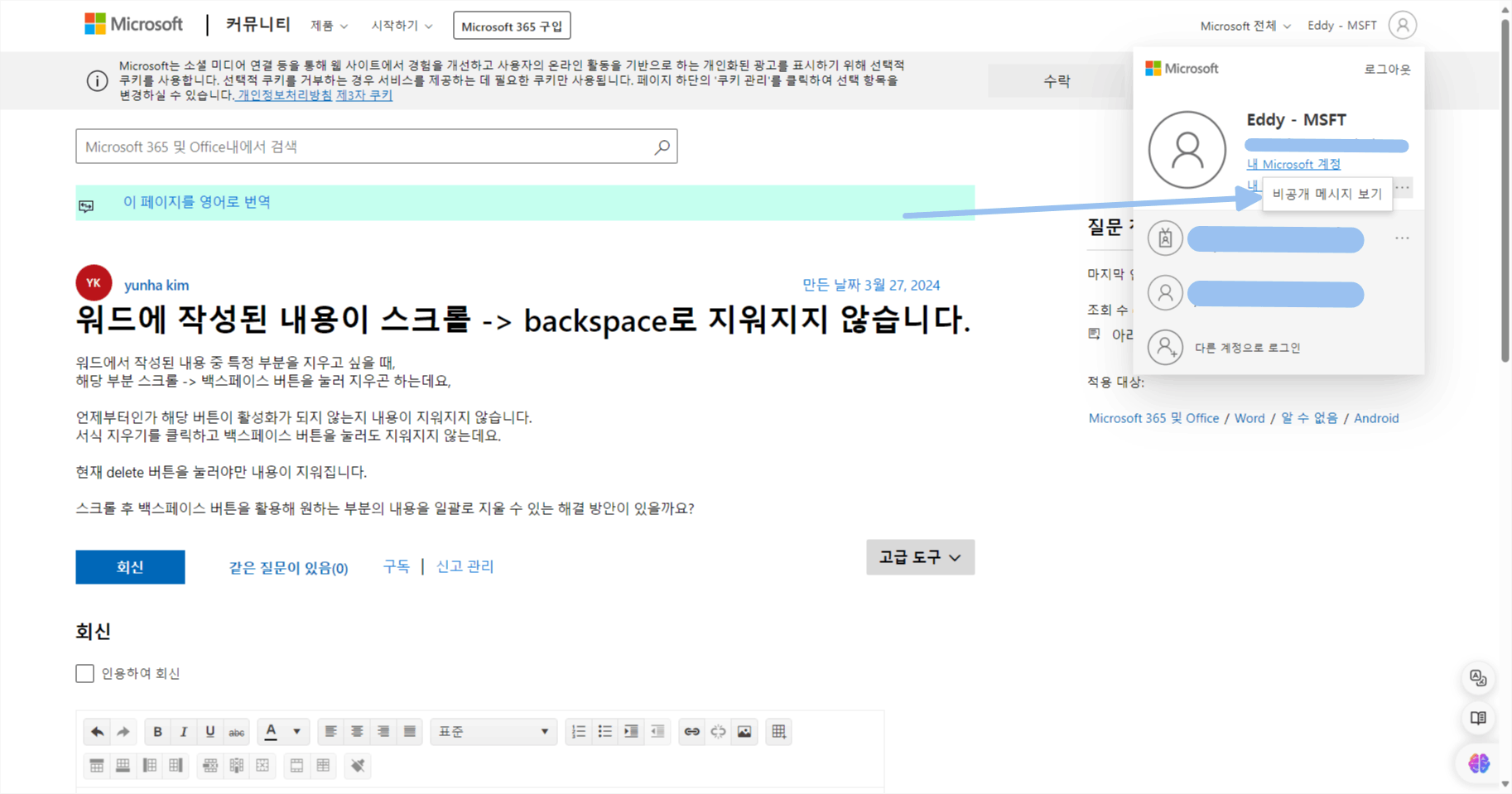Click the search magnifier icon
This screenshot has height=794, width=1512.
click(x=662, y=147)
